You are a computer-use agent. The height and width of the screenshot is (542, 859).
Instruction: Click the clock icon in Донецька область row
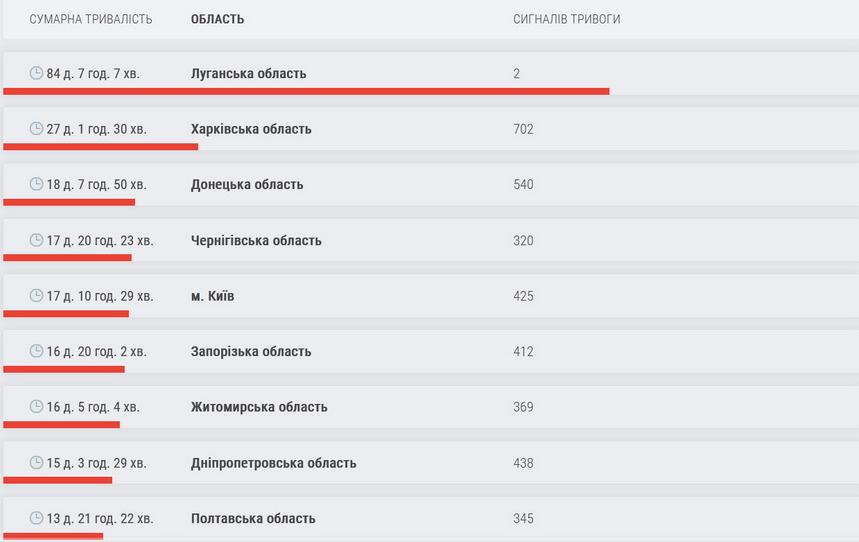point(37,184)
